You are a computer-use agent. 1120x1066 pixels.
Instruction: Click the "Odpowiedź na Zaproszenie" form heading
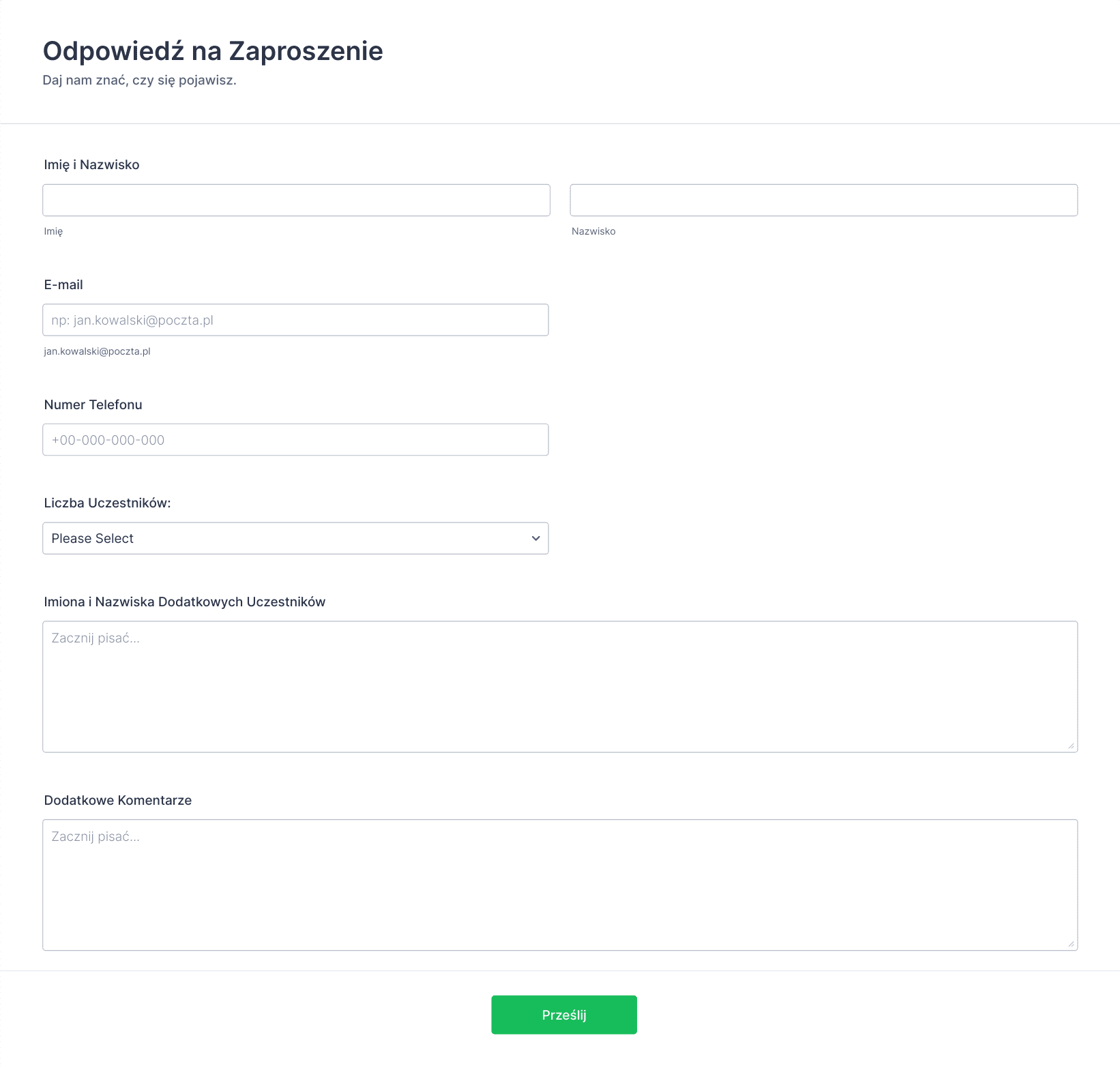tap(213, 51)
